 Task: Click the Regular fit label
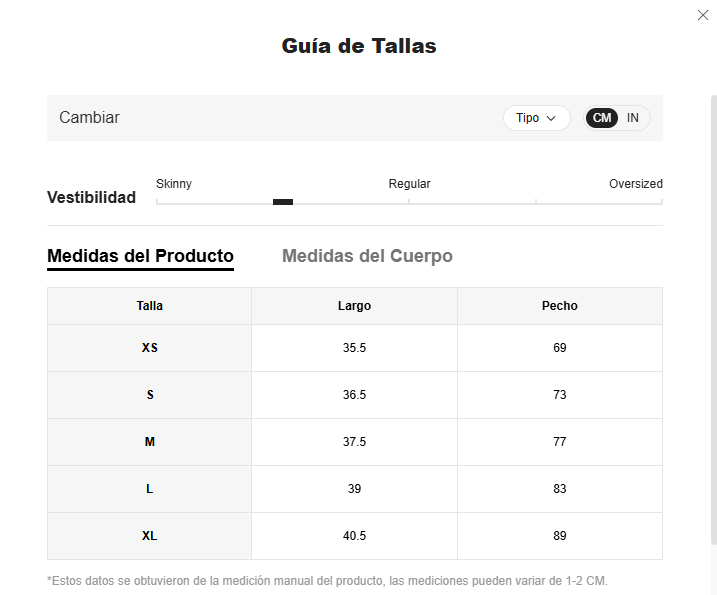coord(409,184)
